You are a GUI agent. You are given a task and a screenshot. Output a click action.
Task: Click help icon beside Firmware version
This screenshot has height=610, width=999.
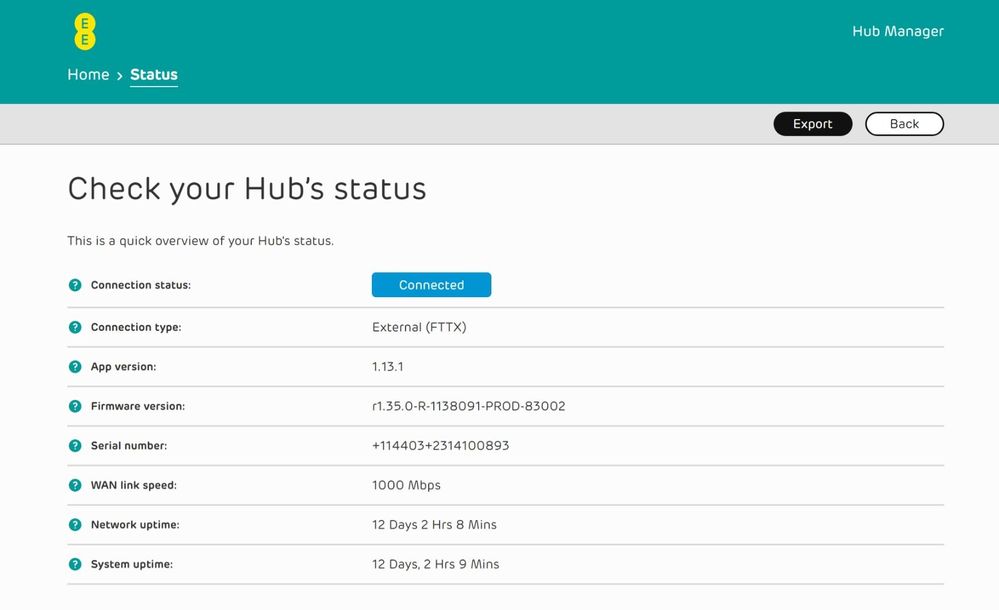(x=74, y=406)
